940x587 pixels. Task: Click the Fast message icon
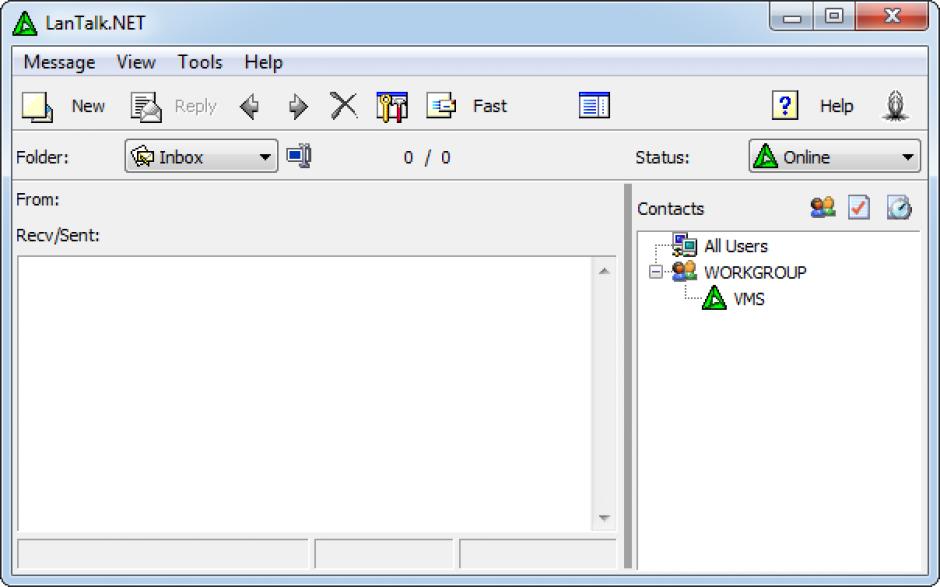(x=441, y=106)
